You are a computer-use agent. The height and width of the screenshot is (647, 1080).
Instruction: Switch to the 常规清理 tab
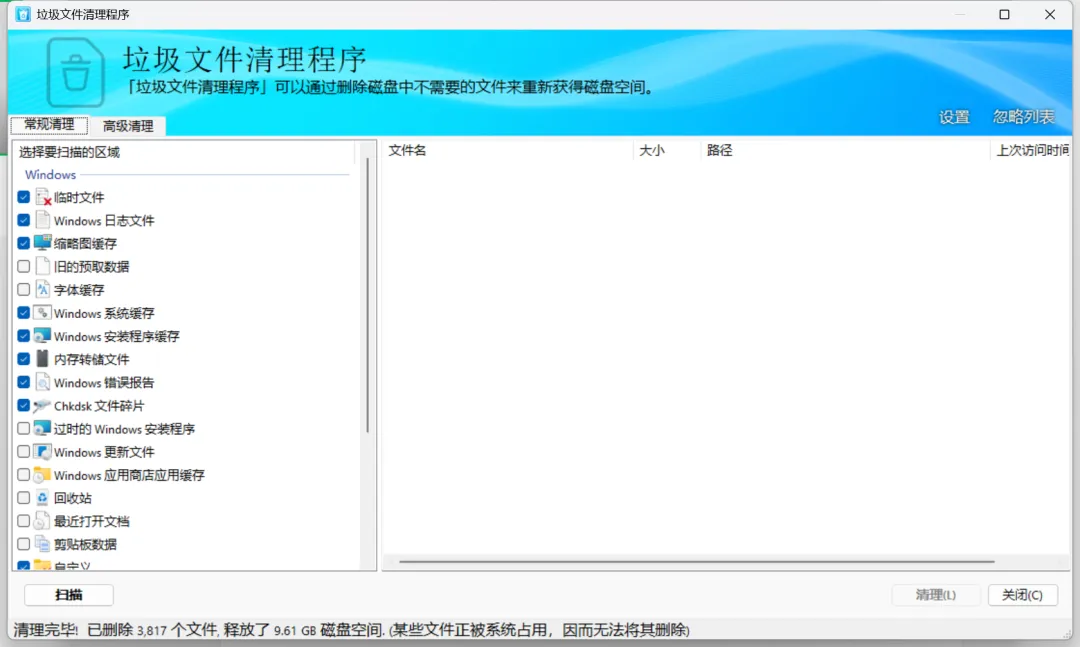[49, 125]
